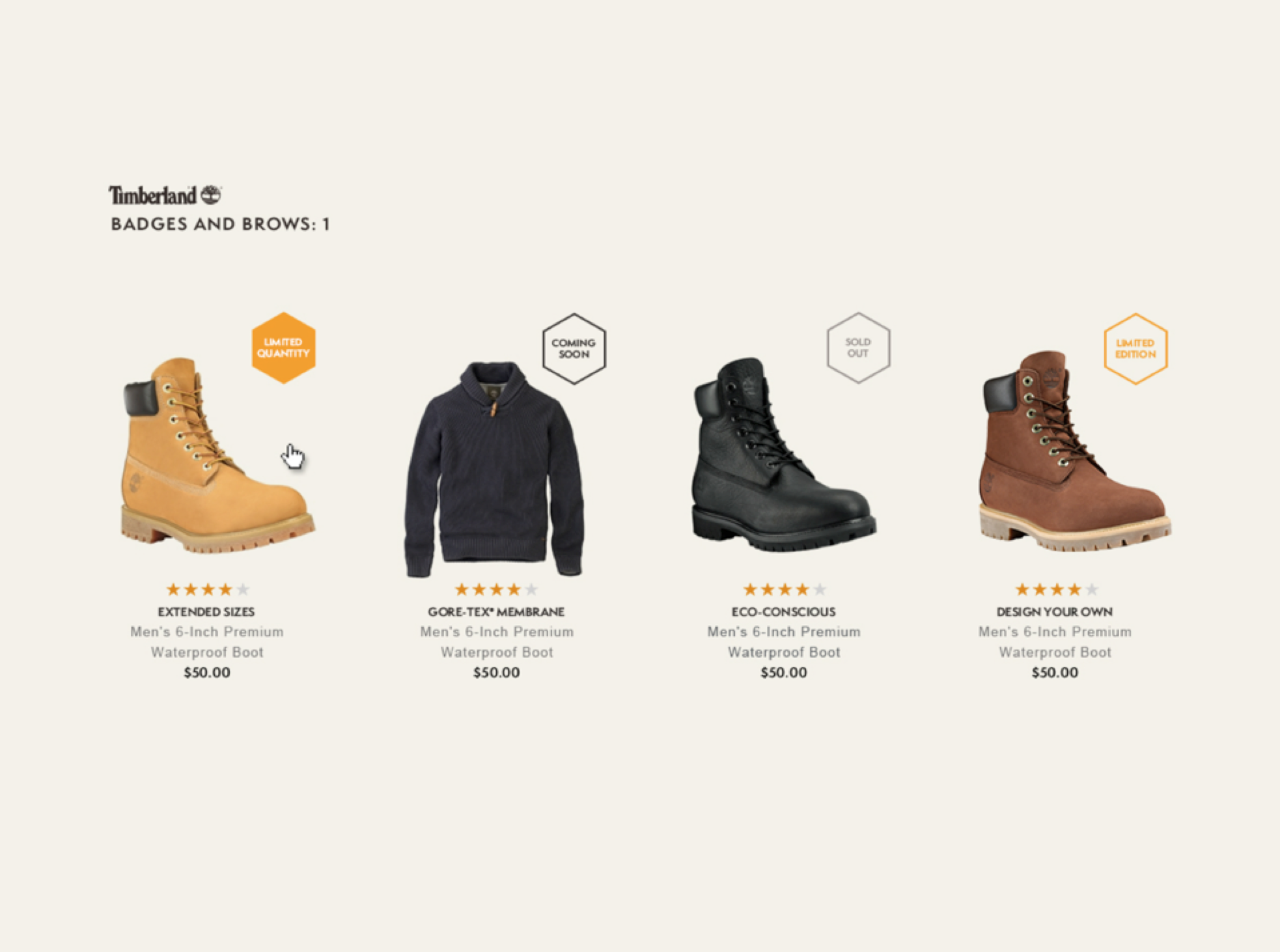Click the Gore-Tex Membrane label
The image size is (1280, 952).
point(496,611)
